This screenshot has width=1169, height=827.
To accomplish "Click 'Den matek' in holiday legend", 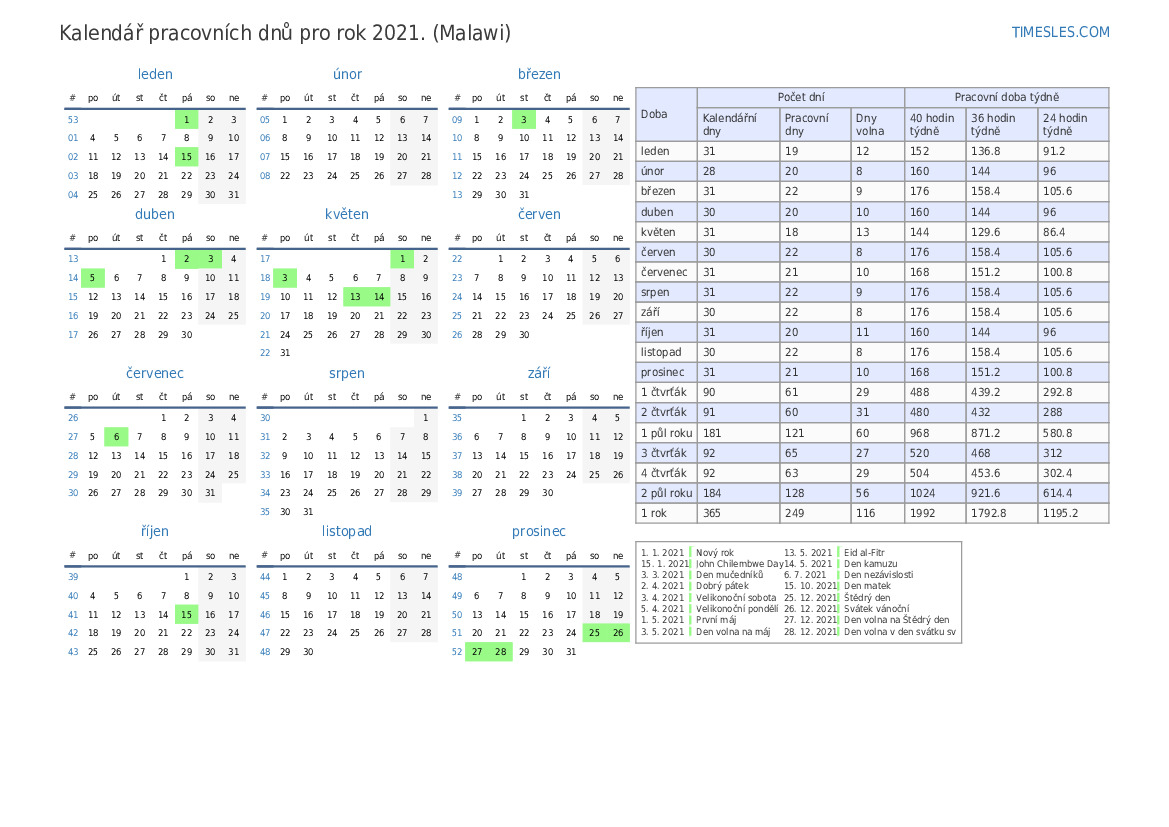I will (868, 586).
